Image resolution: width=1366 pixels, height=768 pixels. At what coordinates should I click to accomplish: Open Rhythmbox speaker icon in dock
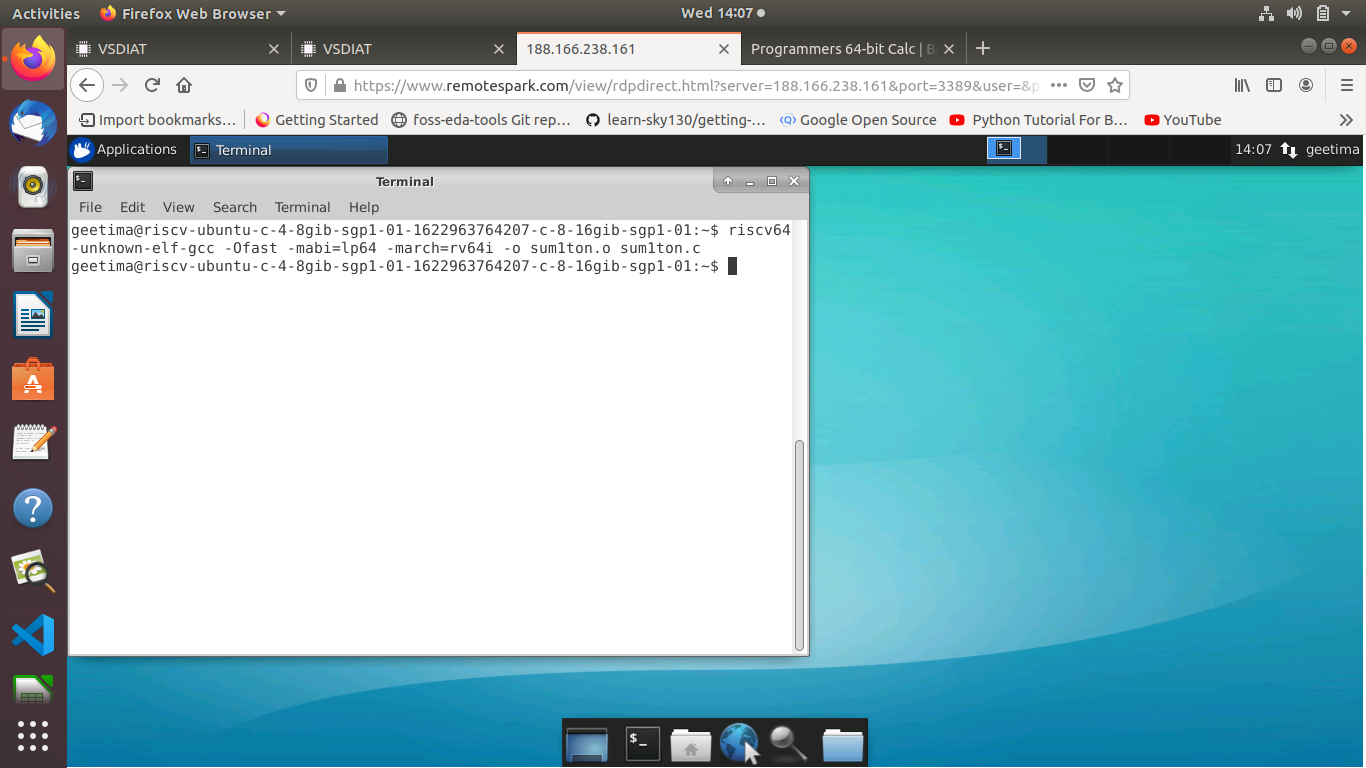(33, 186)
